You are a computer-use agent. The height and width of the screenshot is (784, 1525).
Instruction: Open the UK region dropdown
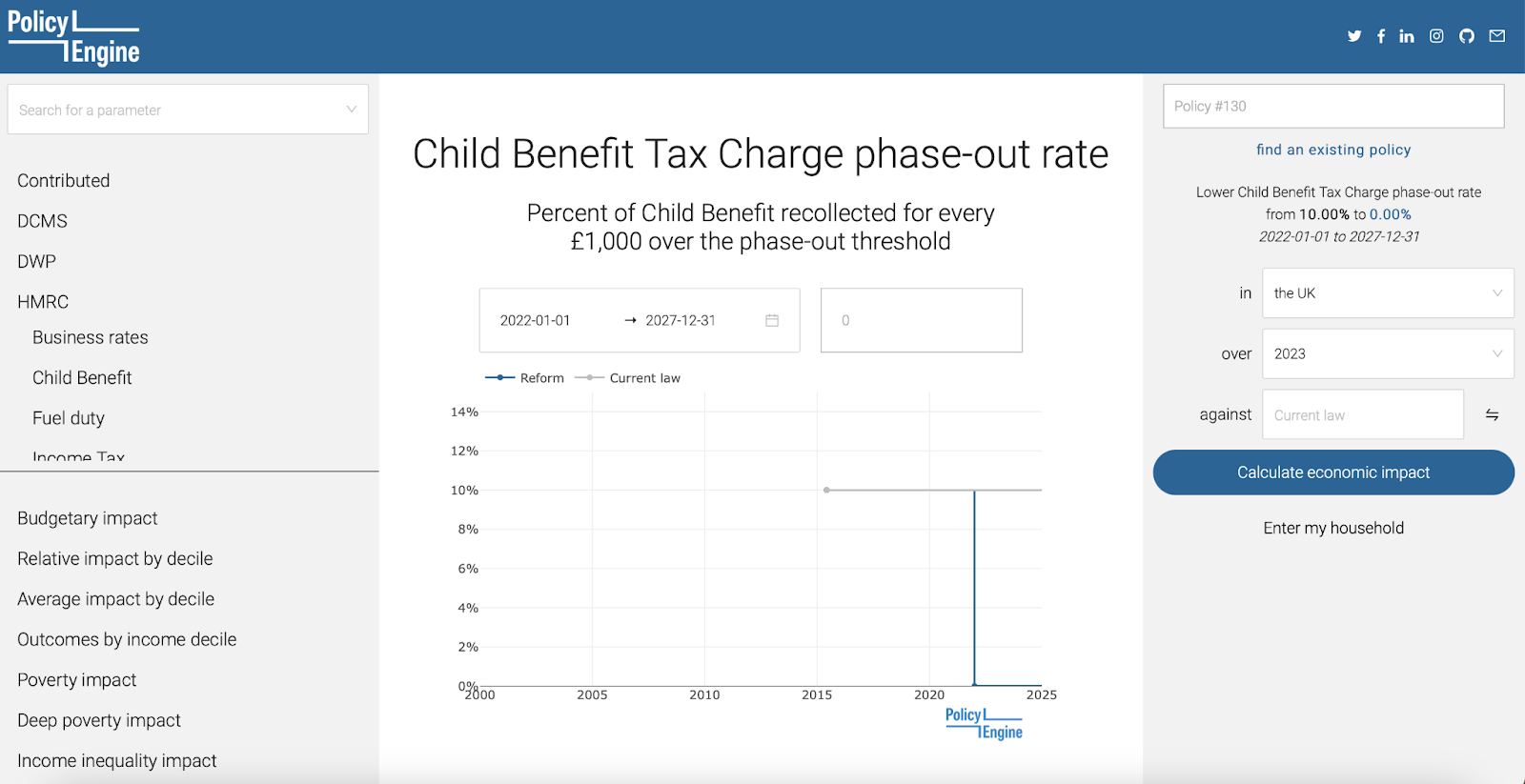[1387, 293]
